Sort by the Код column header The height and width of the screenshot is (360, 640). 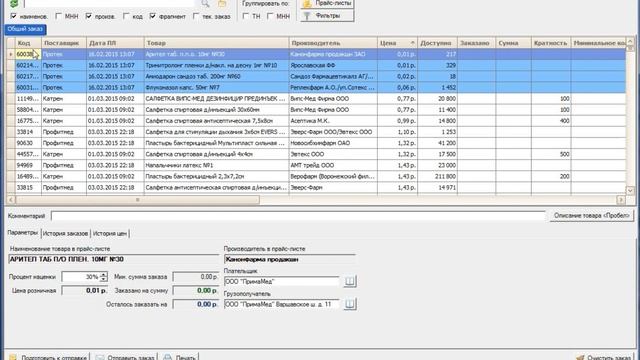[x=28, y=43]
